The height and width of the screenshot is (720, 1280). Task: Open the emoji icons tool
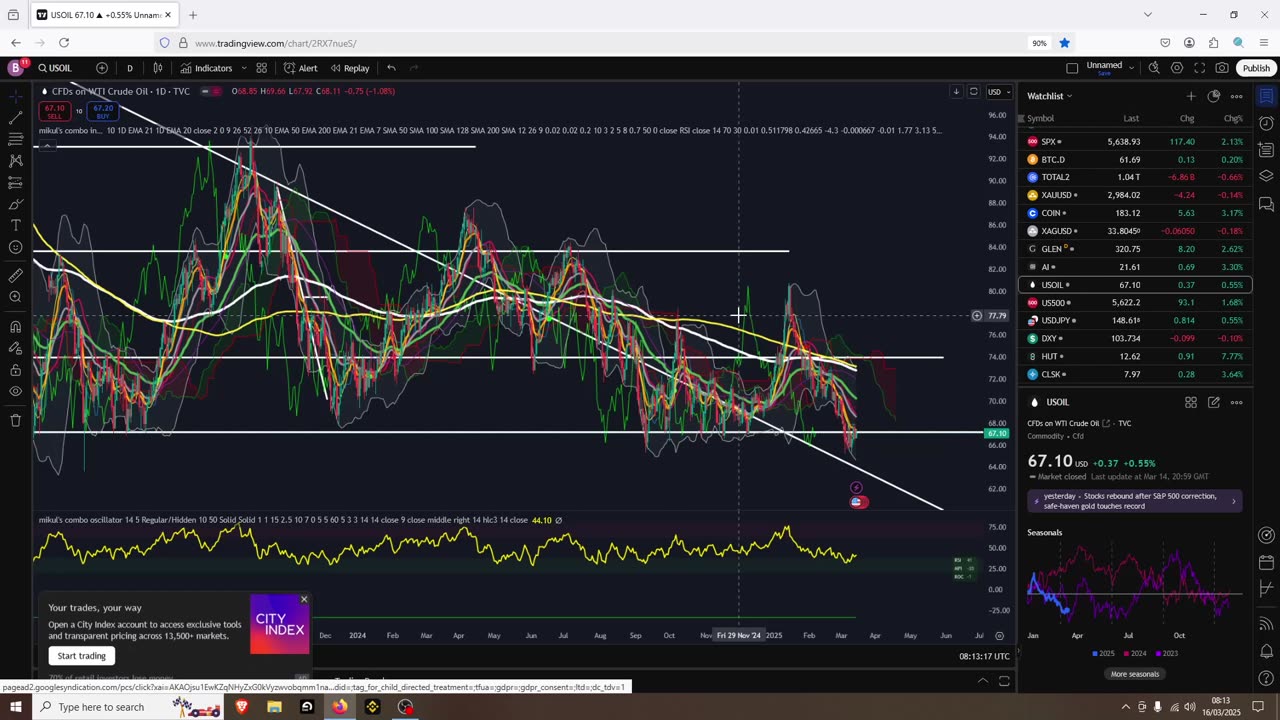15,247
